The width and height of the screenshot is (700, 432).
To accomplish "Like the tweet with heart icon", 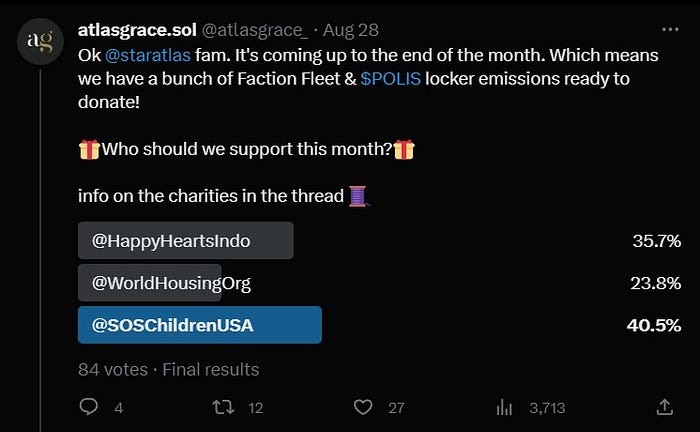I will [363, 407].
